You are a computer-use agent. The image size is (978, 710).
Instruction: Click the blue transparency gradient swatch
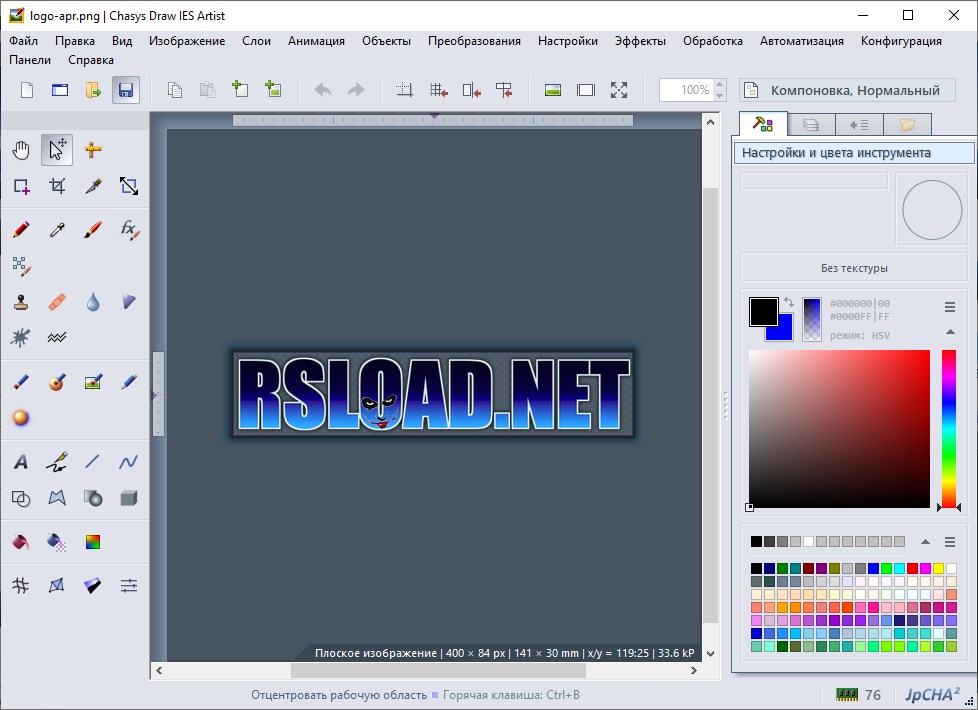pos(811,319)
